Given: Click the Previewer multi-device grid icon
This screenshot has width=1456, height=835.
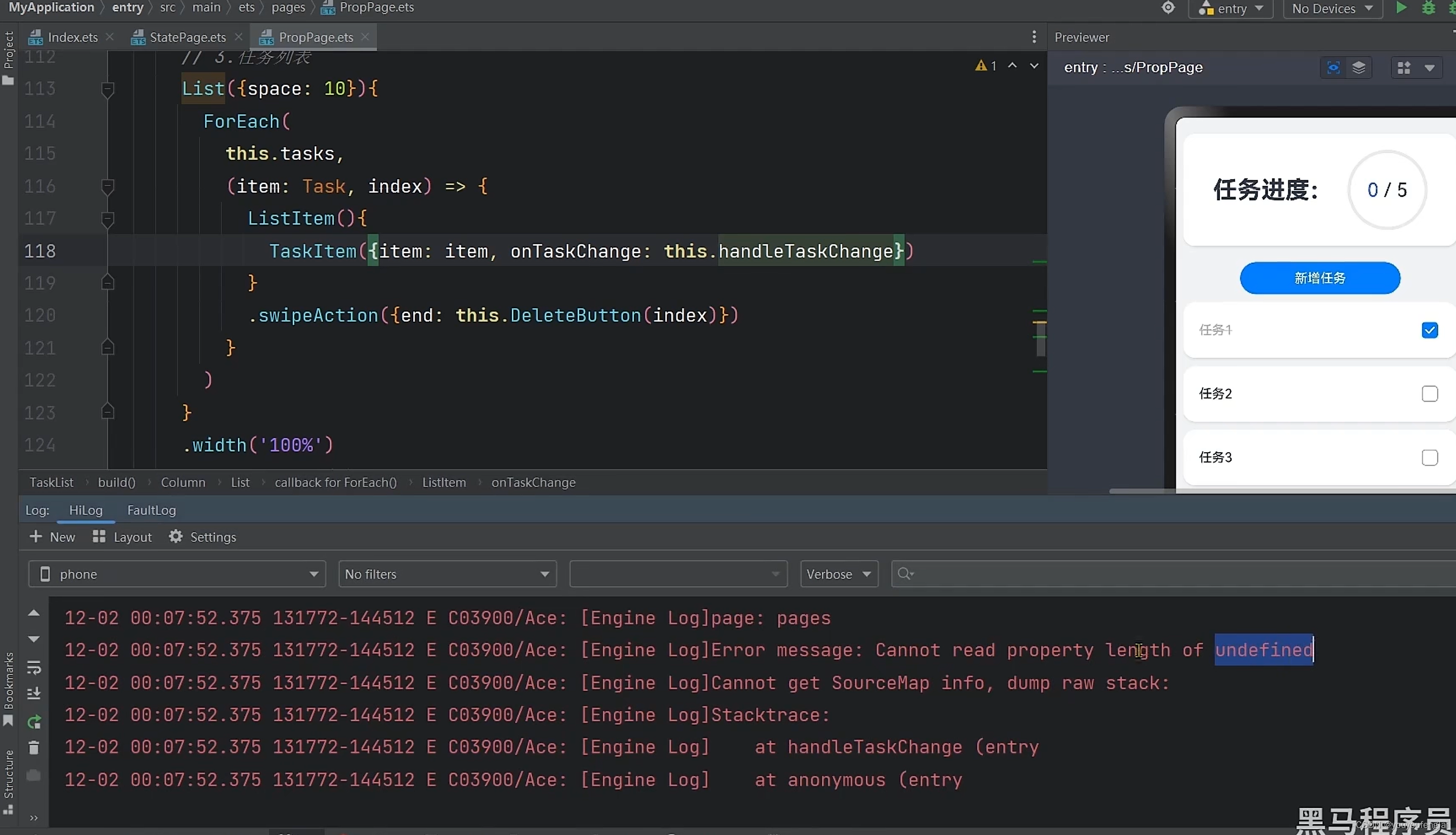Looking at the screenshot, I should (x=1404, y=68).
